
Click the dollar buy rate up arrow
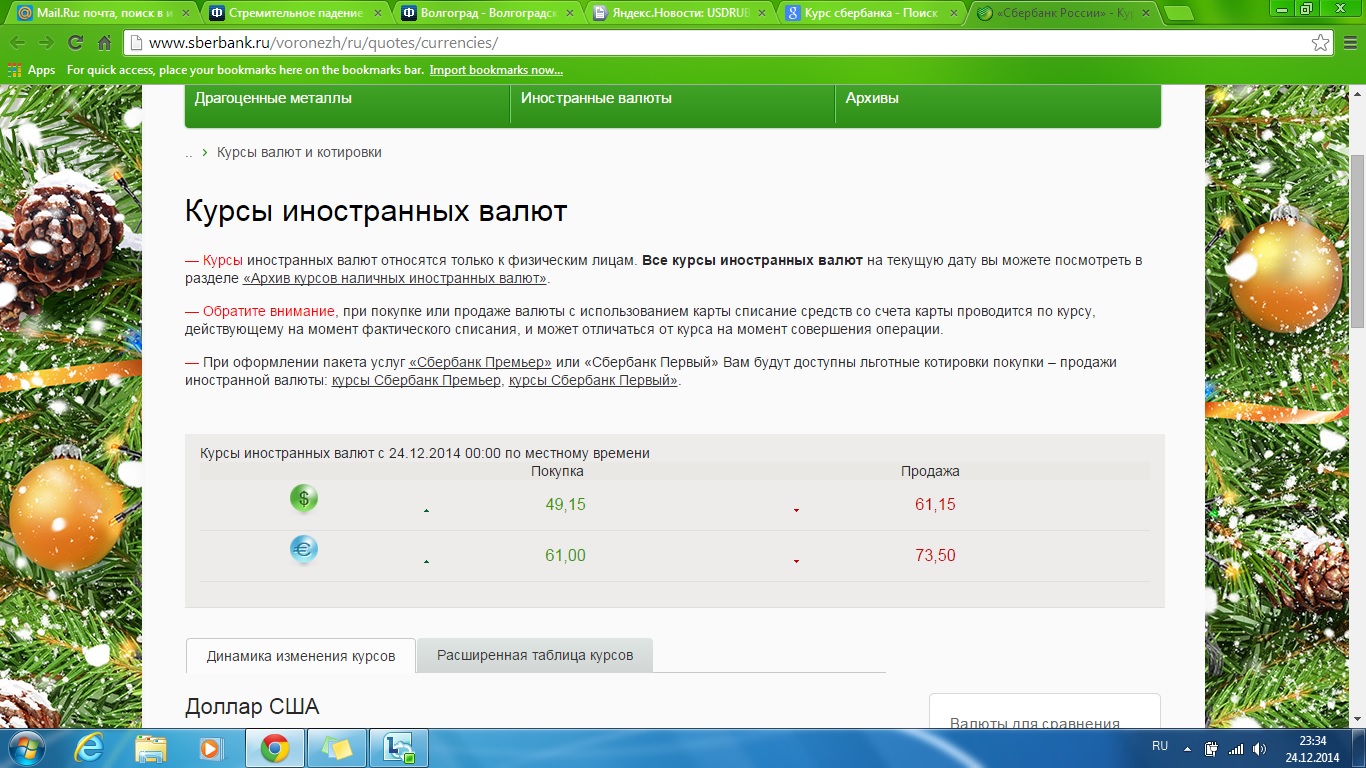[427, 510]
